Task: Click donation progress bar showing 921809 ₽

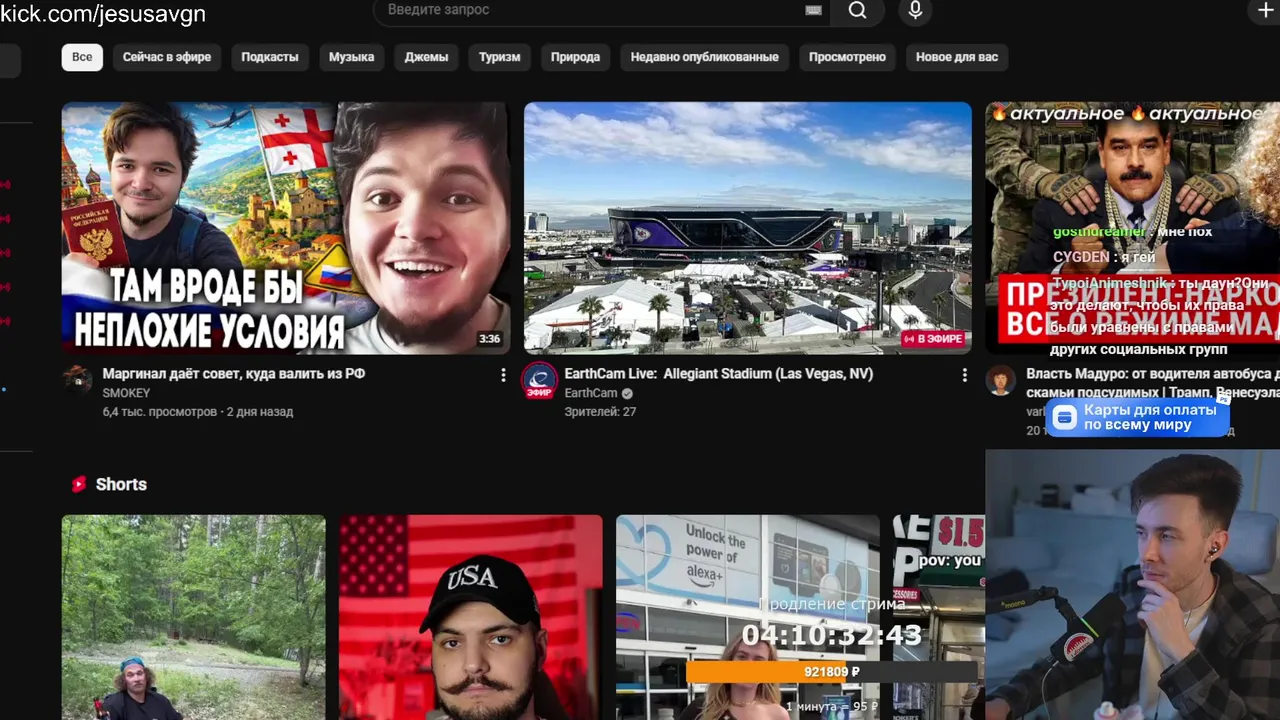Action: click(x=832, y=672)
